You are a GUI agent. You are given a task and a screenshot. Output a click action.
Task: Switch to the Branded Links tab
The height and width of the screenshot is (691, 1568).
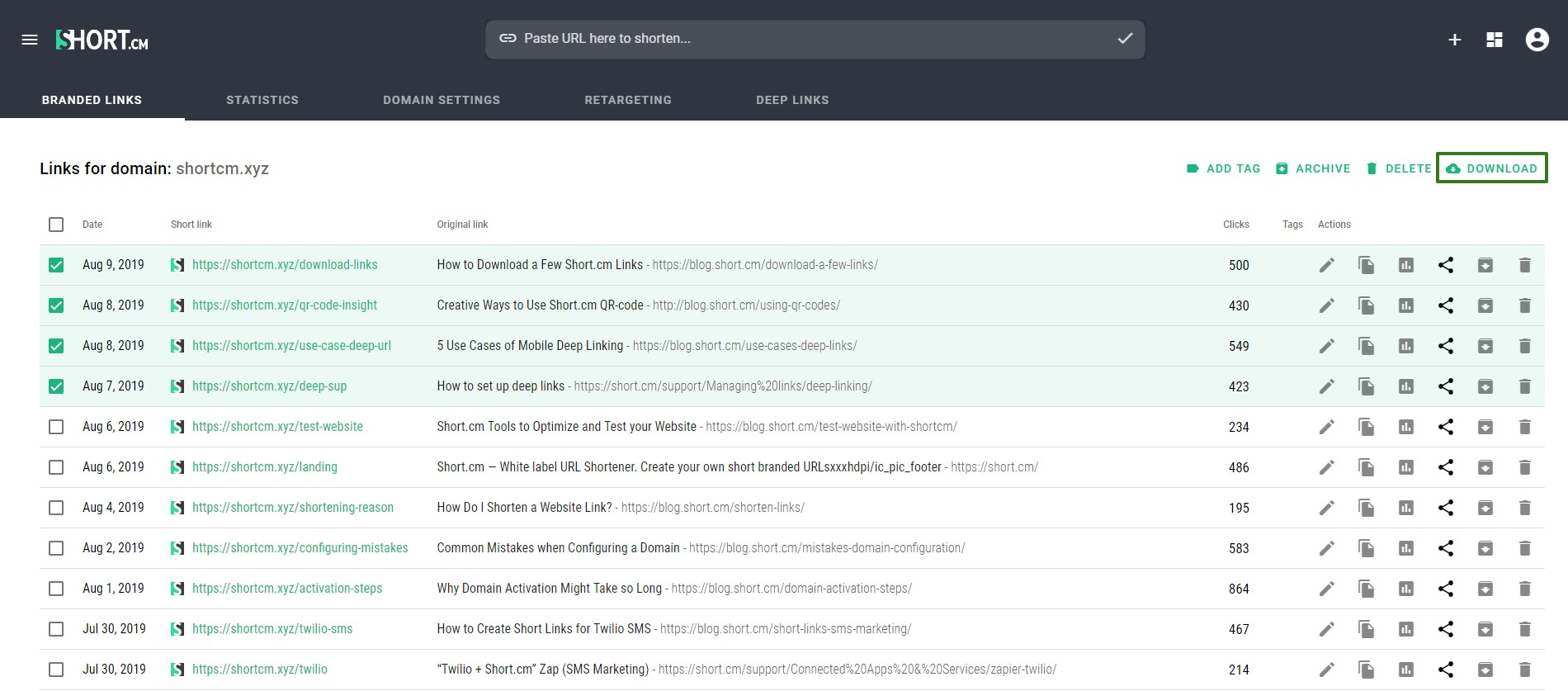(x=92, y=100)
